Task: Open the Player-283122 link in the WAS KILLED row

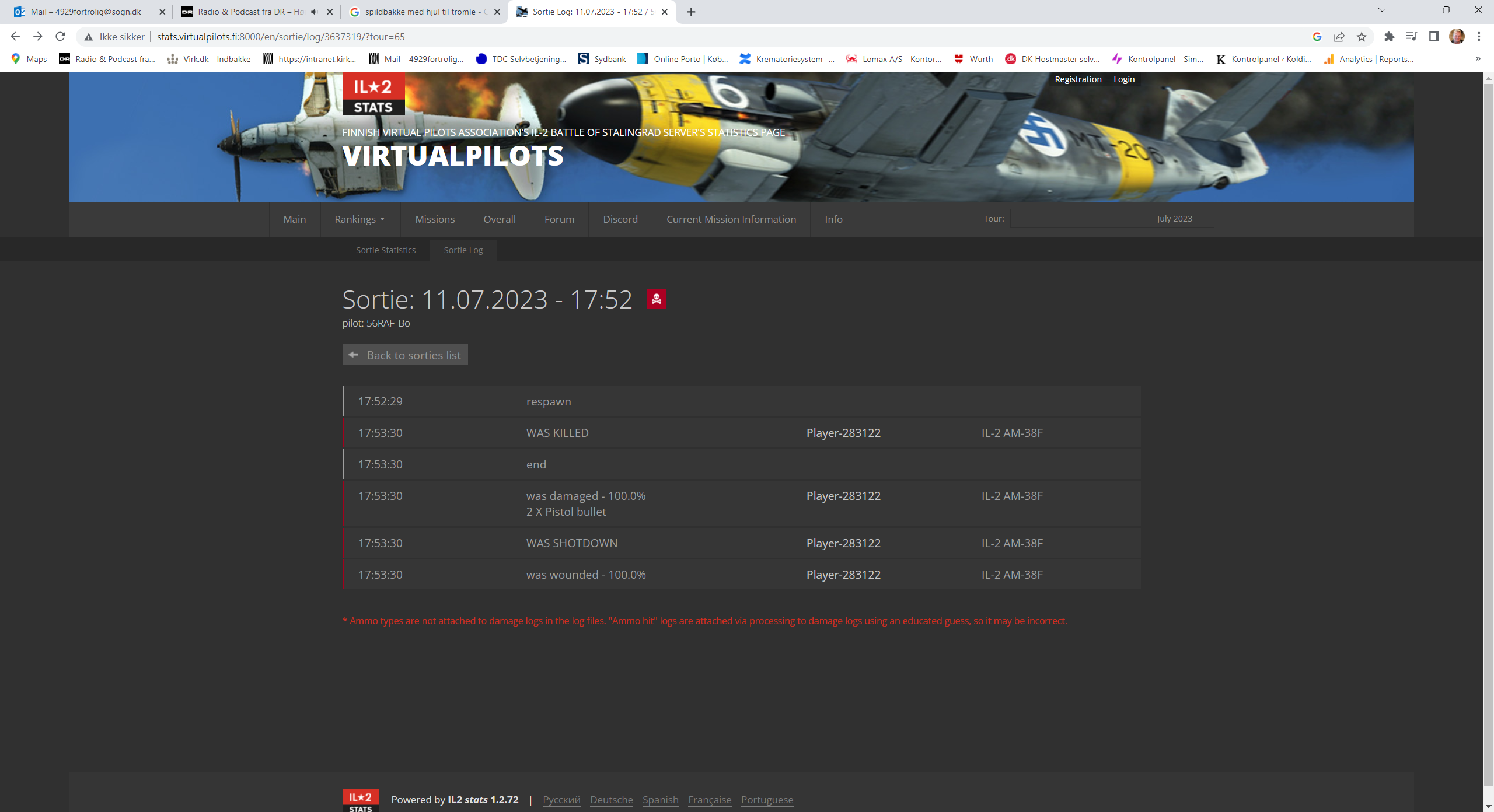Action: point(843,433)
